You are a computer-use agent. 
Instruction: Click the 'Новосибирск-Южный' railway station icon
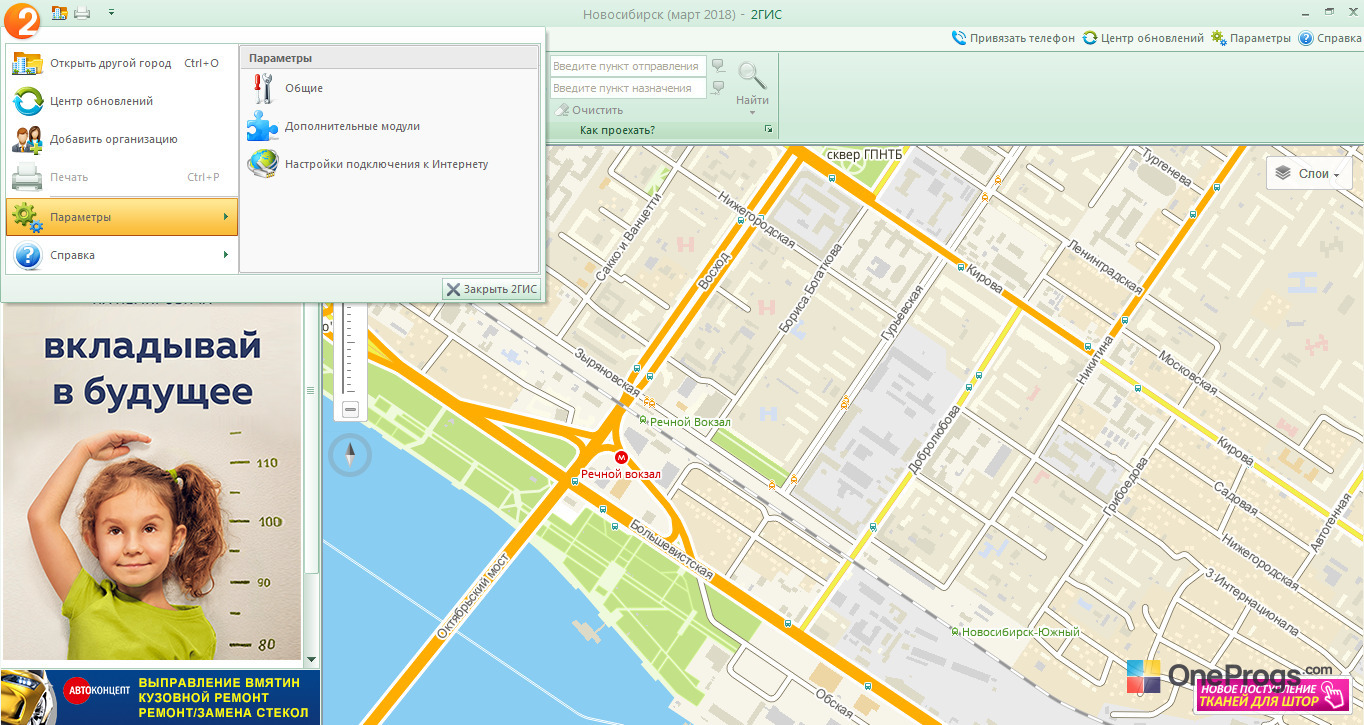955,632
